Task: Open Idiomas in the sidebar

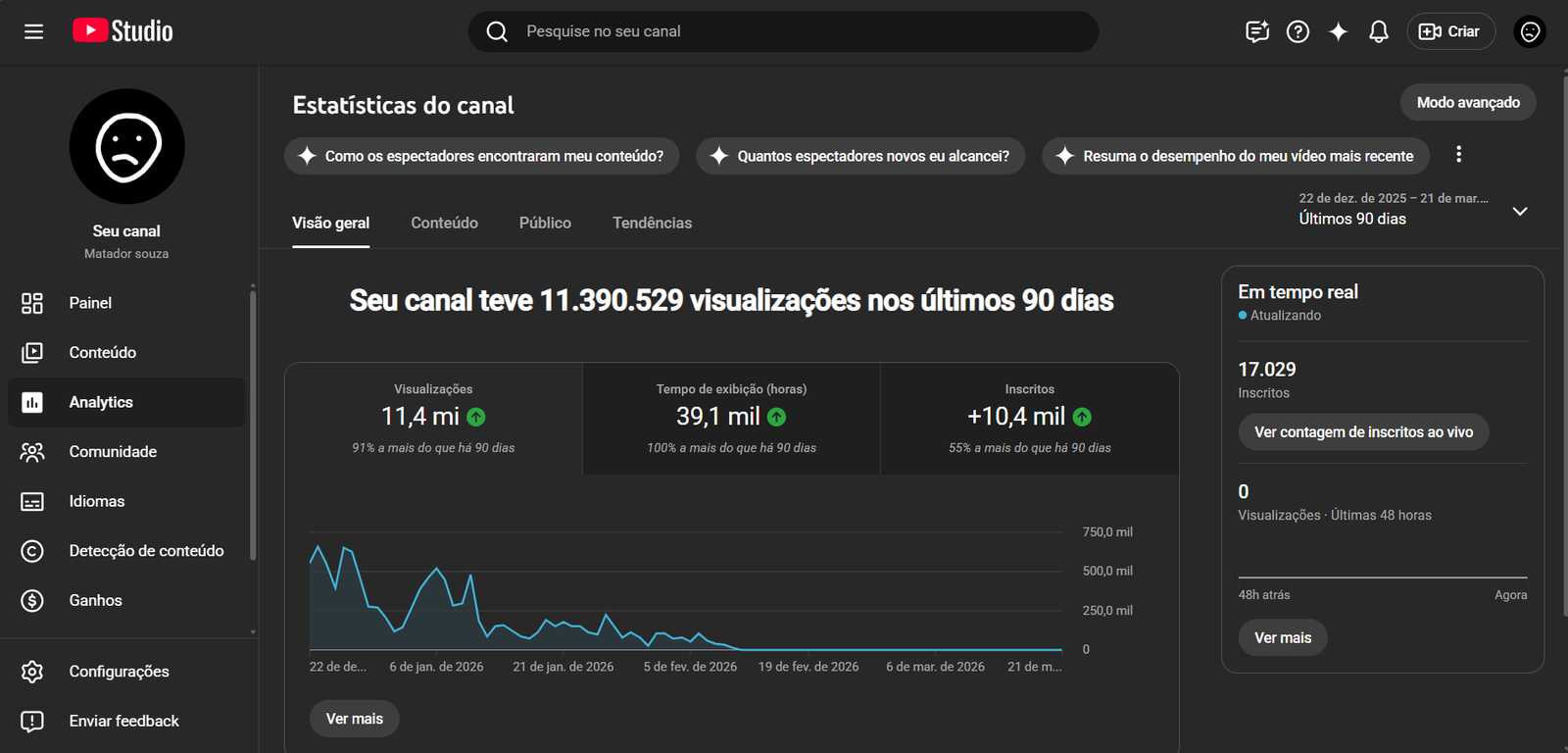Action: 126,501
